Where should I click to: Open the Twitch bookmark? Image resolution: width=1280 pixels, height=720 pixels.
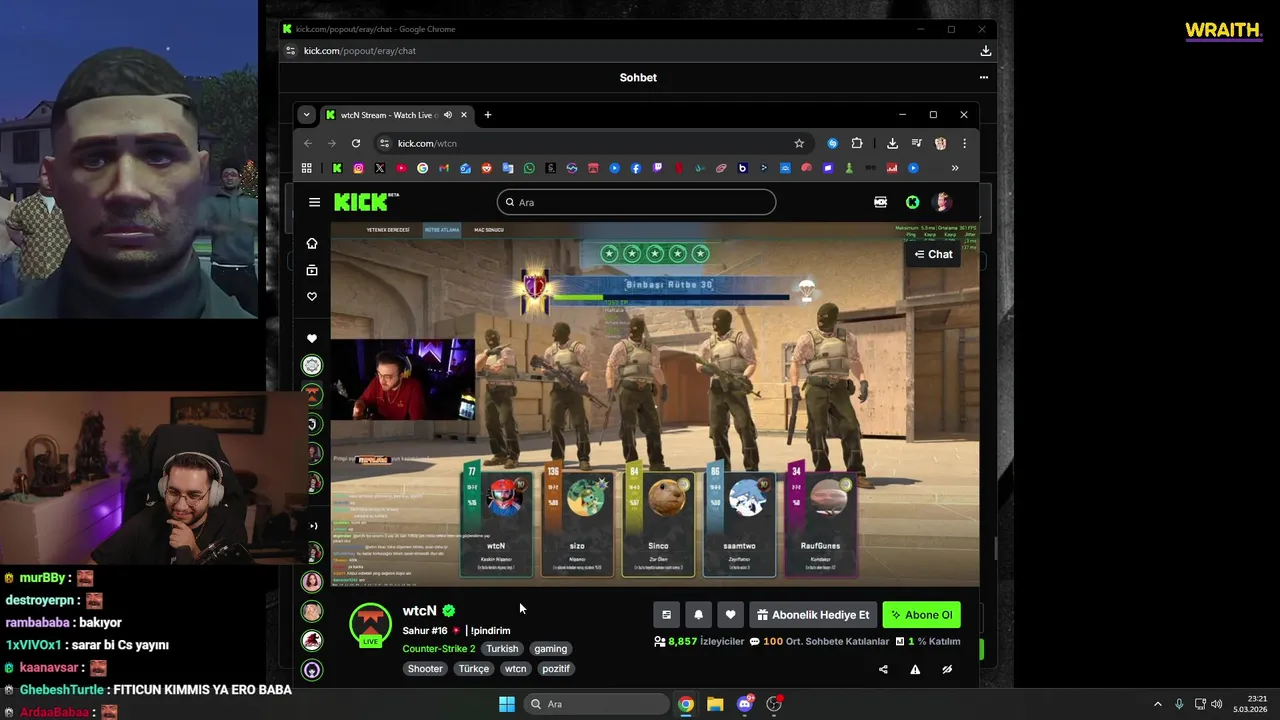point(657,168)
